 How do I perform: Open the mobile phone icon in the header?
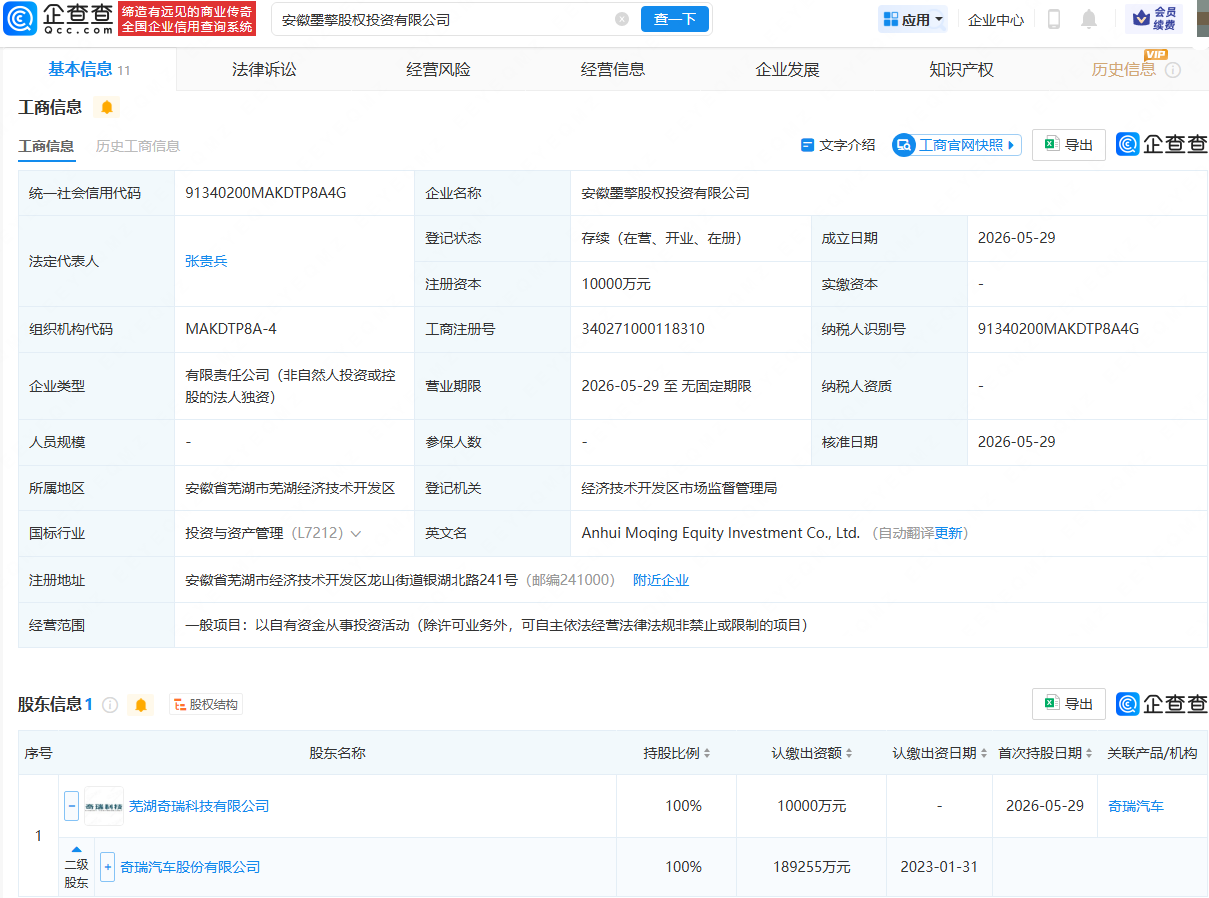[x=1054, y=19]
